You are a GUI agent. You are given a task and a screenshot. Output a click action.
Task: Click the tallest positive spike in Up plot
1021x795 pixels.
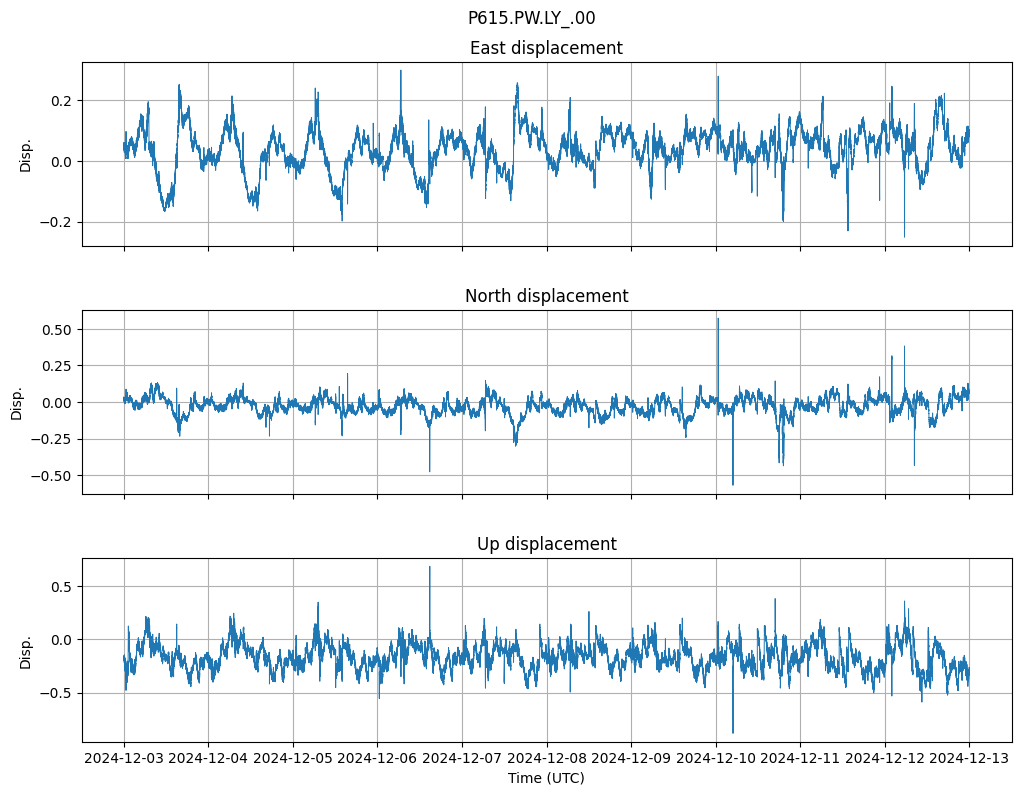(x=430, y=568)
